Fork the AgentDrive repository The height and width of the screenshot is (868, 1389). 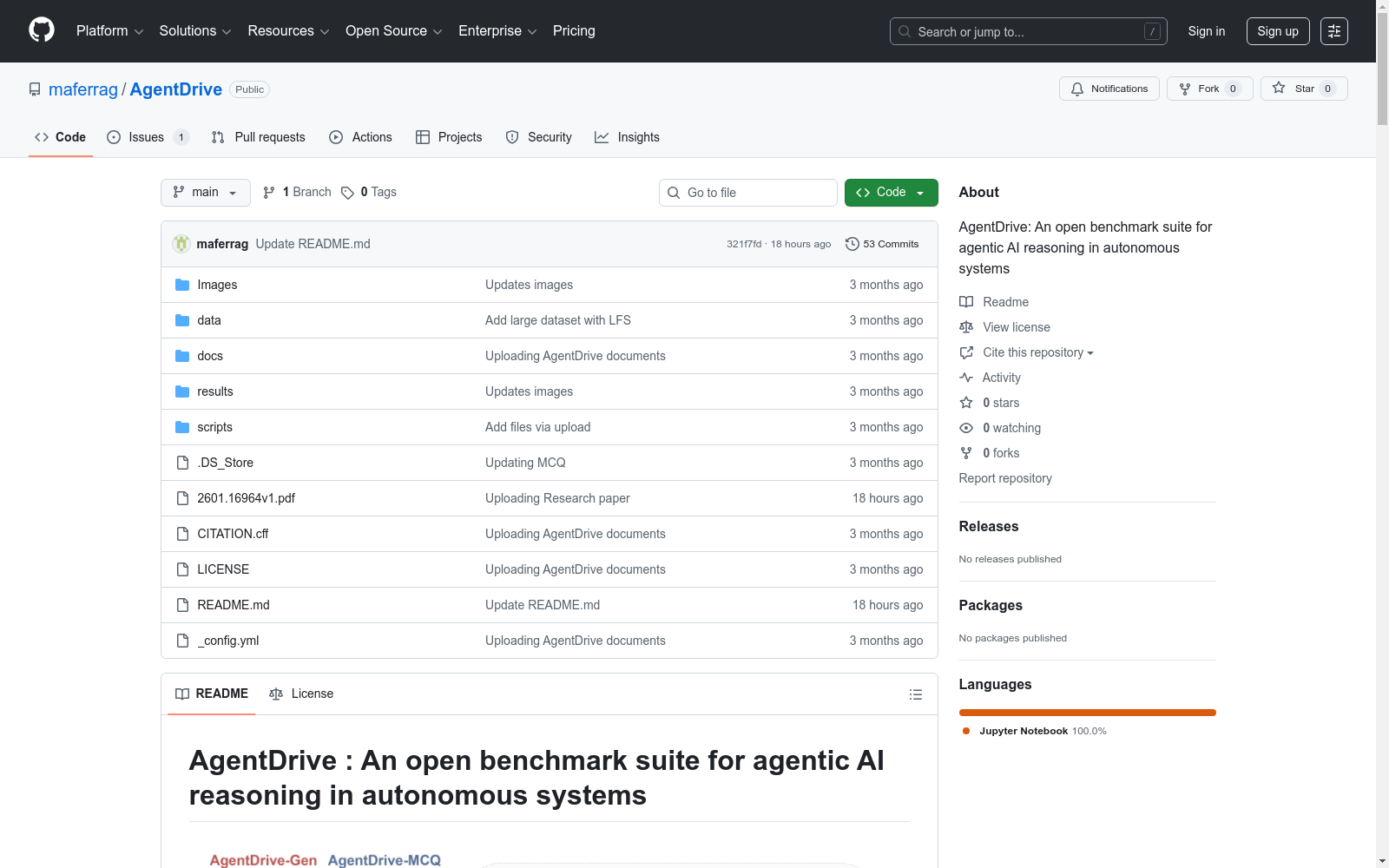(x=1209, y=89)
